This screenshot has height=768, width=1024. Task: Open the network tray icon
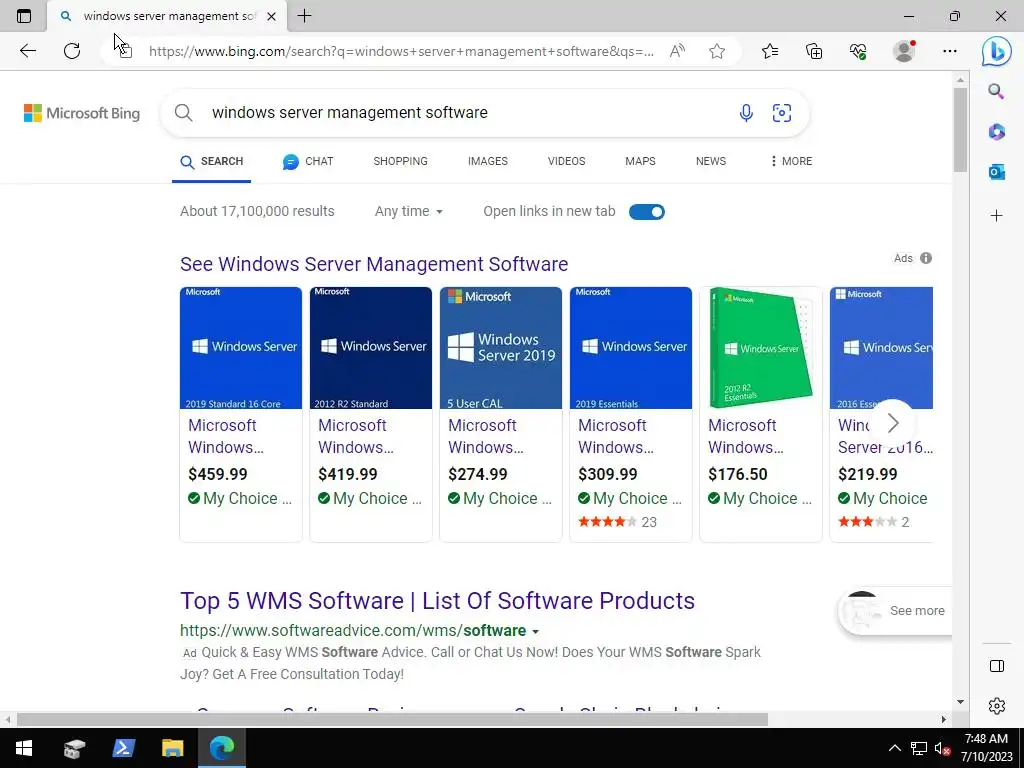919,748
